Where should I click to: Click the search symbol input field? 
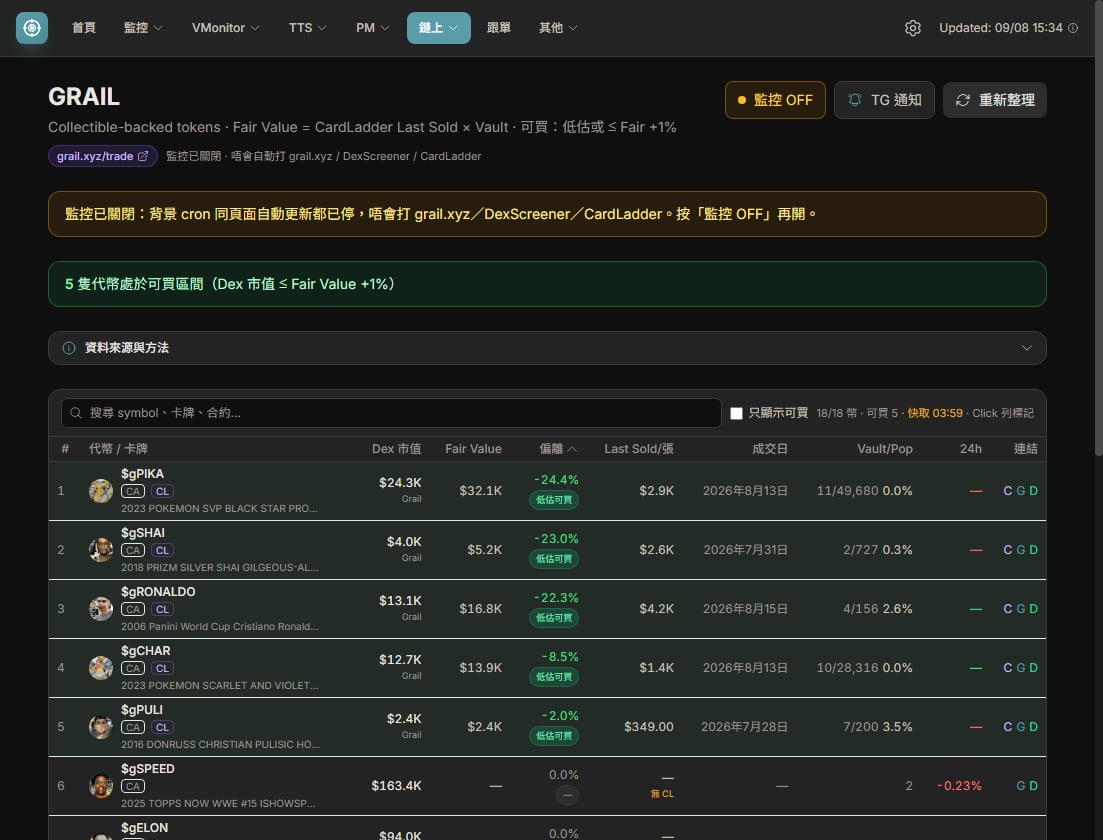(391, 413)
